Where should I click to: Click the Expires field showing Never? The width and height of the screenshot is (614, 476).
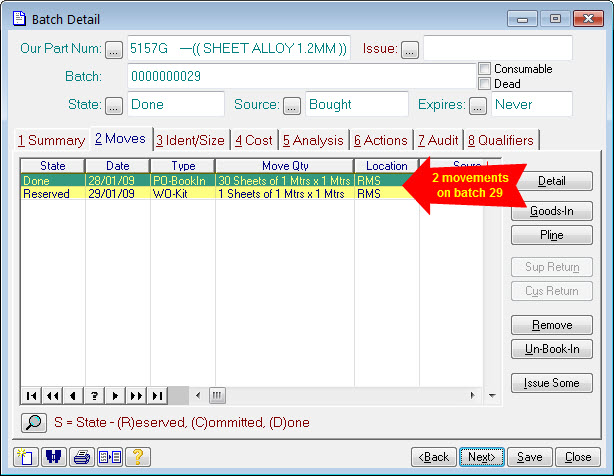(532, 104)
